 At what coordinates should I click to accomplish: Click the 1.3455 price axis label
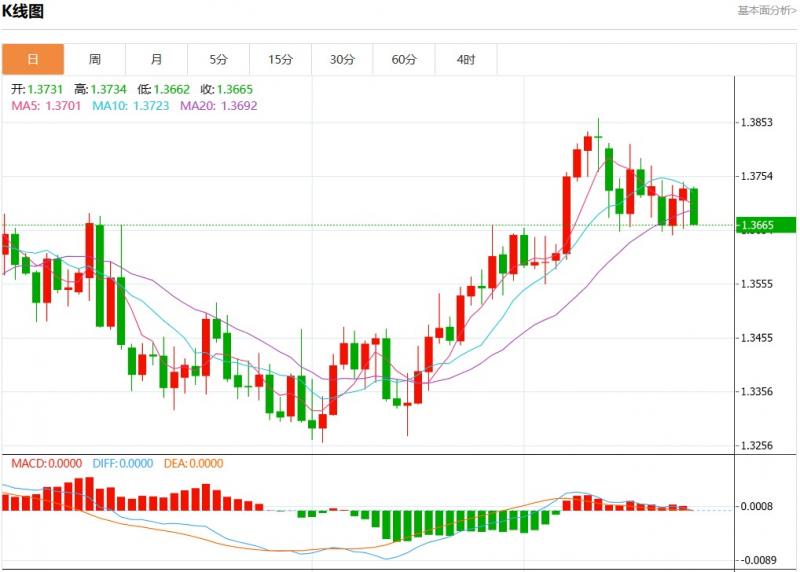pos(757,338)
